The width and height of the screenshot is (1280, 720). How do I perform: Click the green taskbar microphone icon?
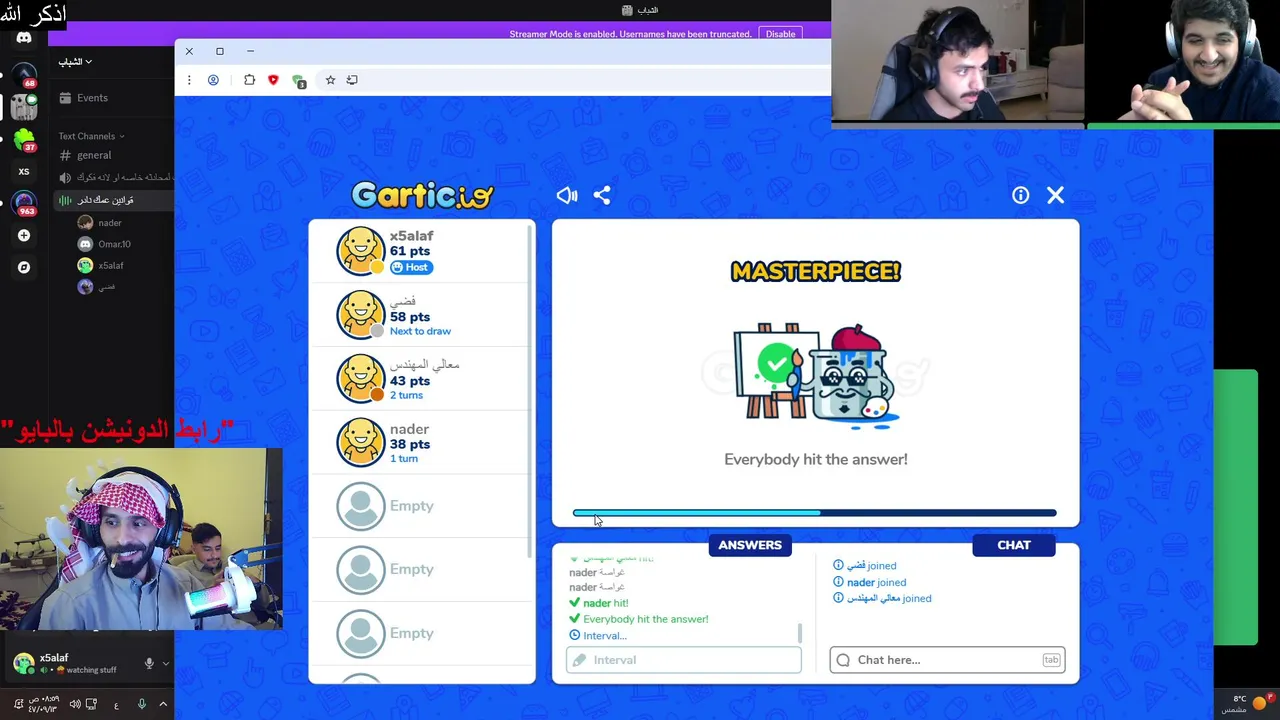click(141, 704)
